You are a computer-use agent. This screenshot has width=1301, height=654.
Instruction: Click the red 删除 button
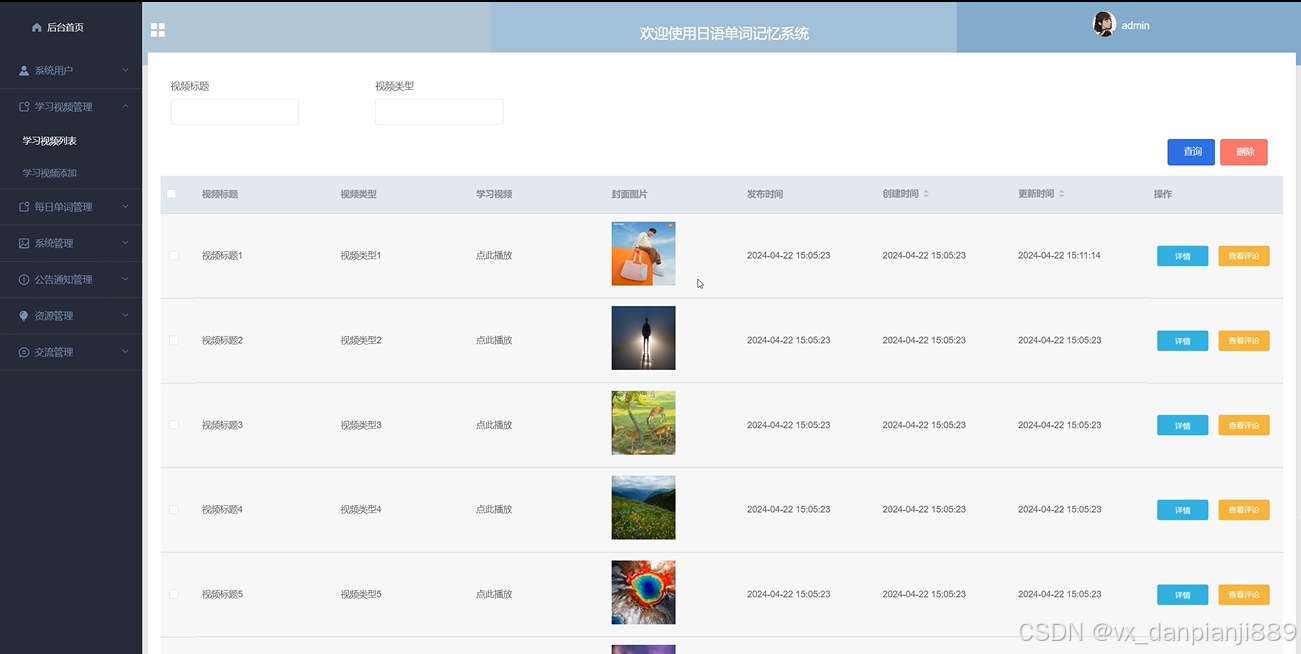1244,152
